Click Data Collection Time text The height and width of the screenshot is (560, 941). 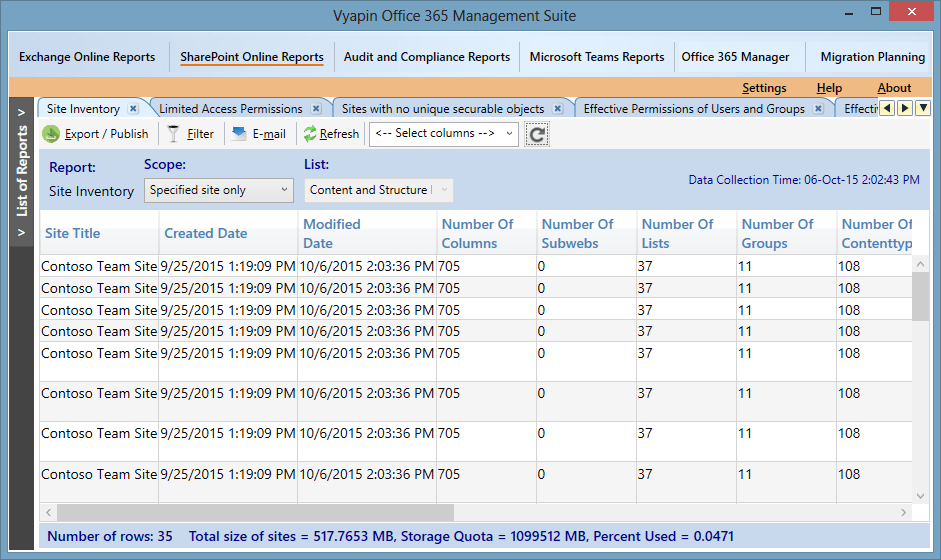pyautogui.click(x=804, y=180)
